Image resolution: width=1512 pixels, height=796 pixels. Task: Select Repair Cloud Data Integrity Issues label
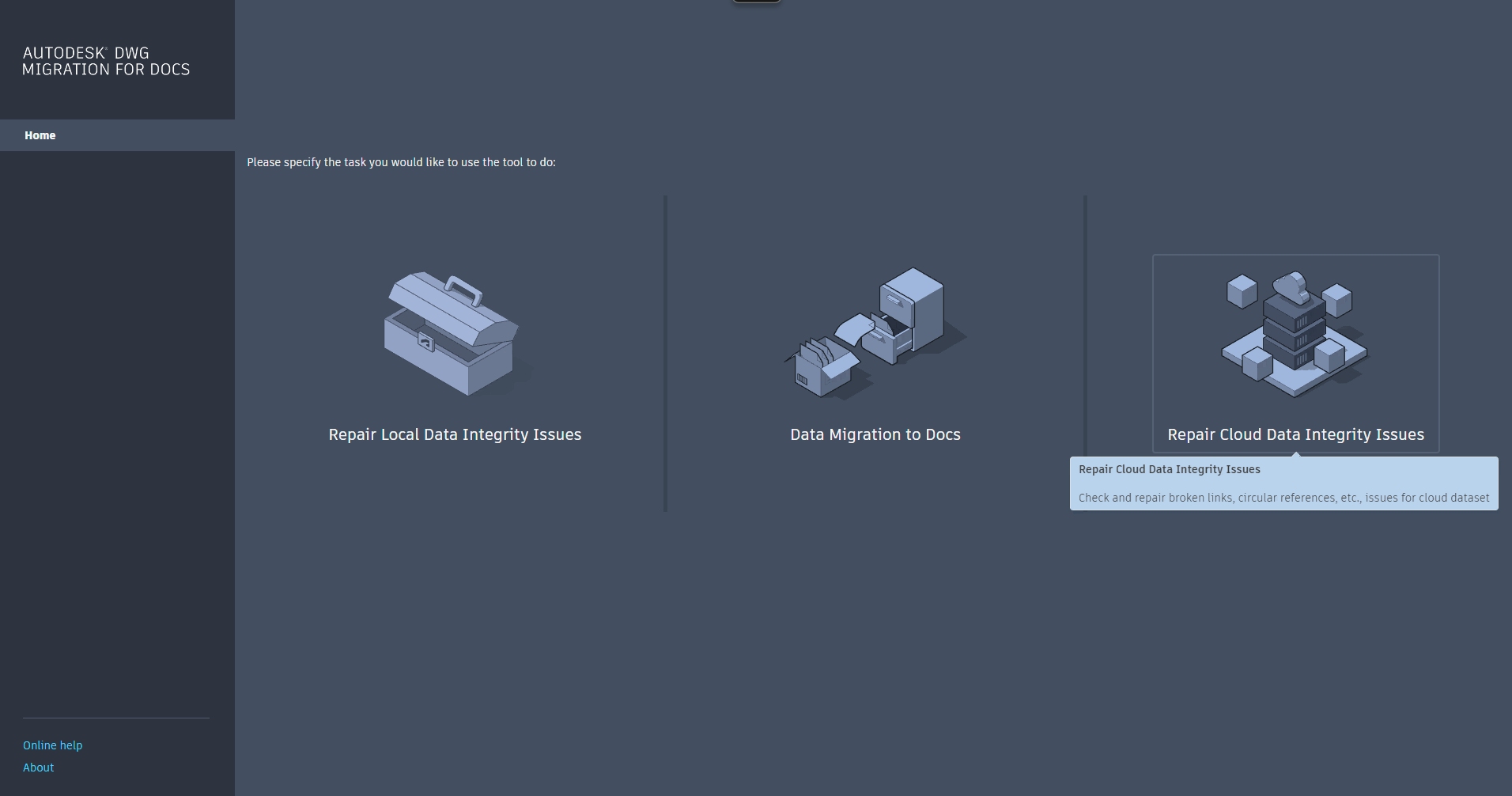[1295, 434]
